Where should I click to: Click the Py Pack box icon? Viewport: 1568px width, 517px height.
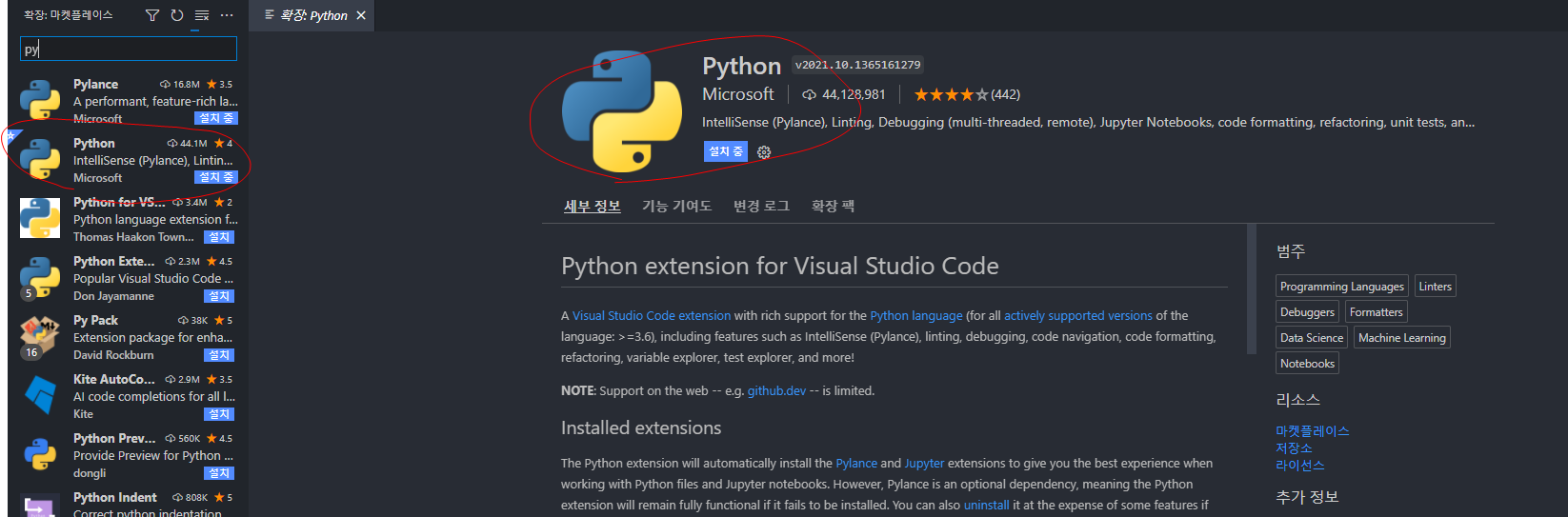40,335
